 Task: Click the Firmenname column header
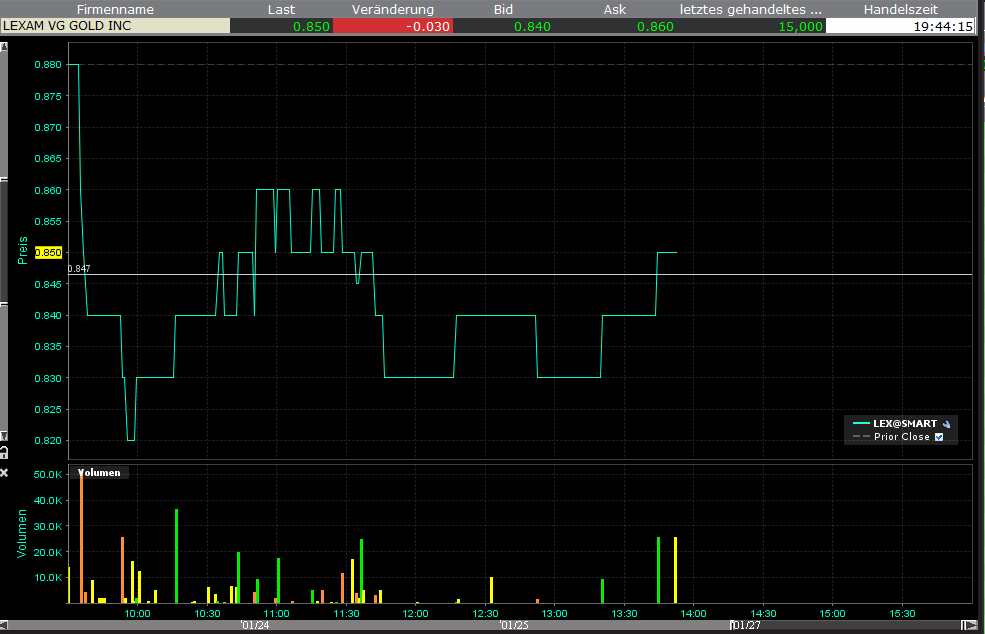(115, 9)
